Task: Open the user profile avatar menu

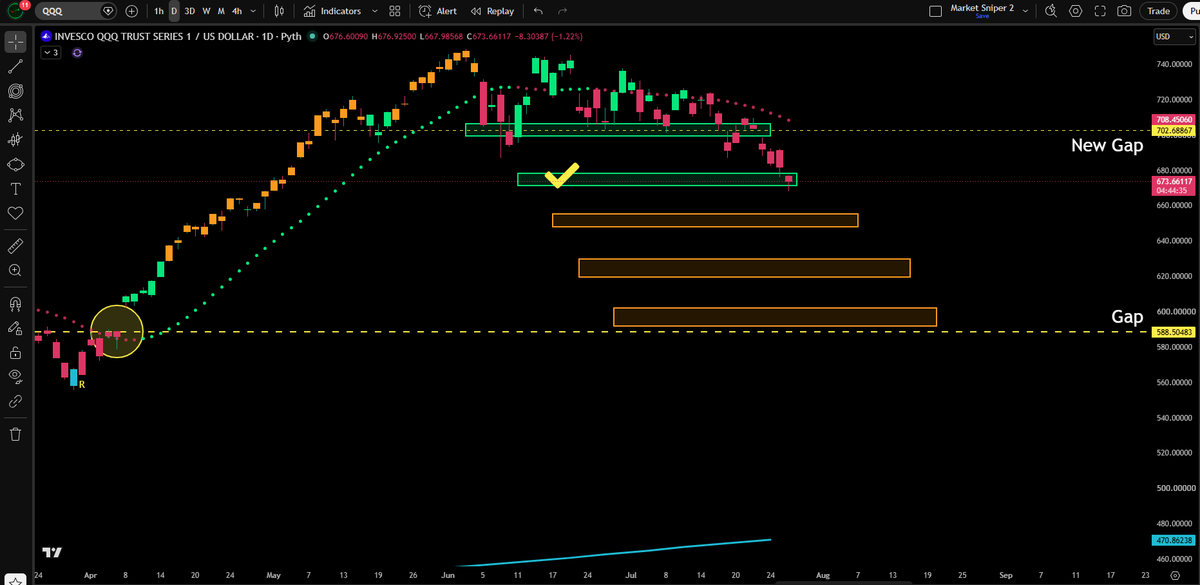Action: 14,11
